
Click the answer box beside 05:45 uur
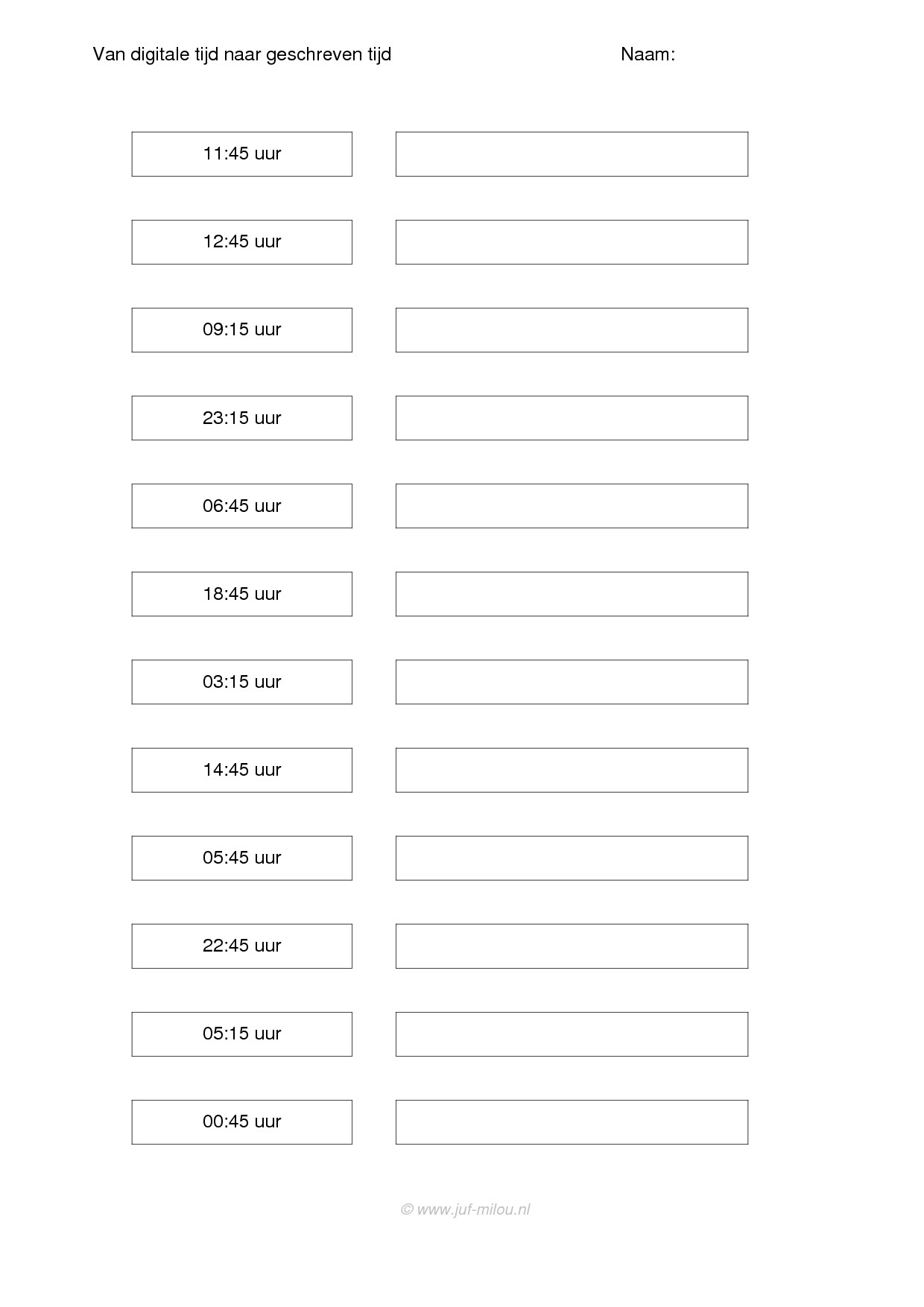pos(572,858)
